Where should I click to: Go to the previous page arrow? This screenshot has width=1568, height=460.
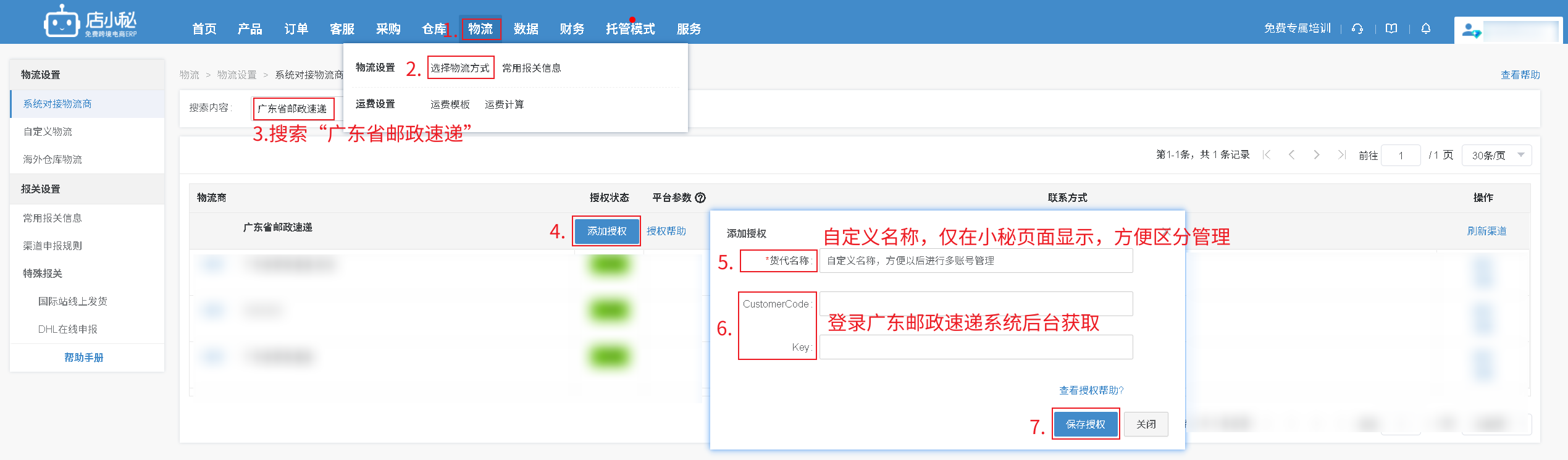coord(1291,155)
